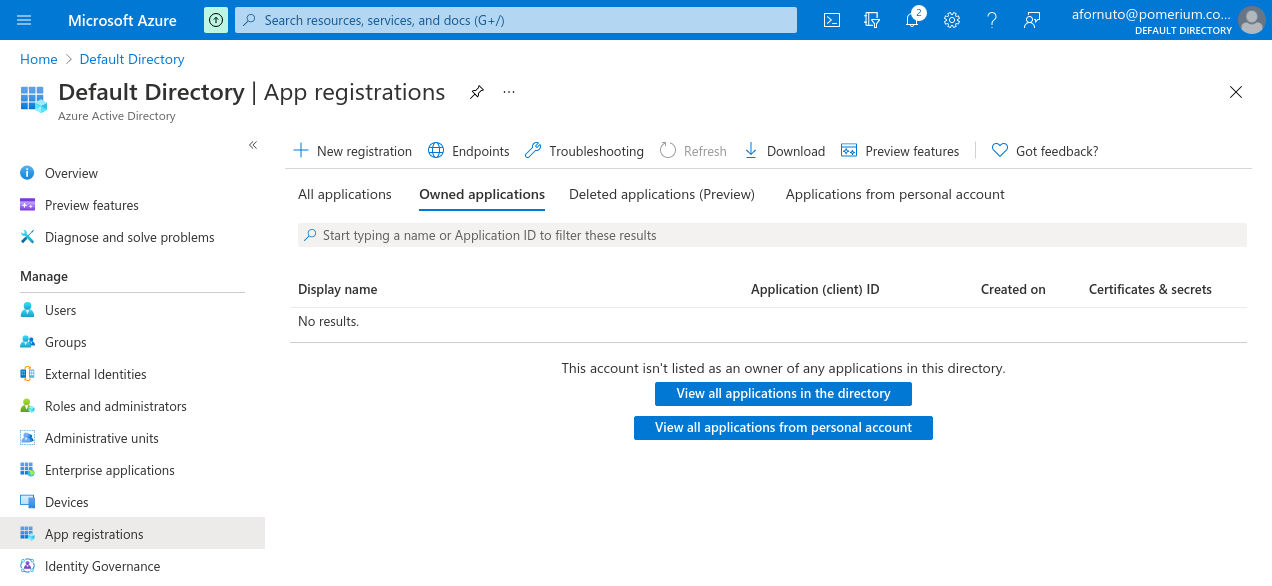Switch to the All applications tab

(x=345, y=194)
